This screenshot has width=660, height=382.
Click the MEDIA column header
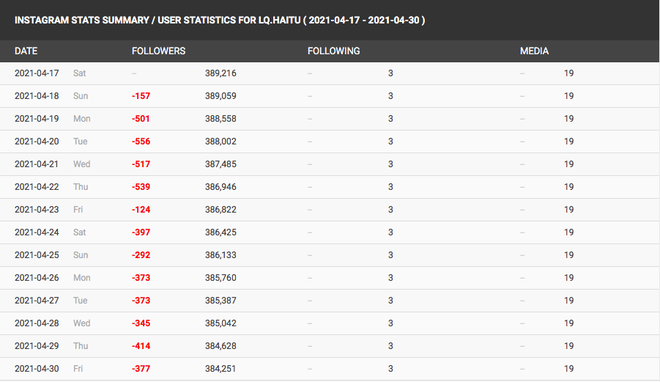534,51
